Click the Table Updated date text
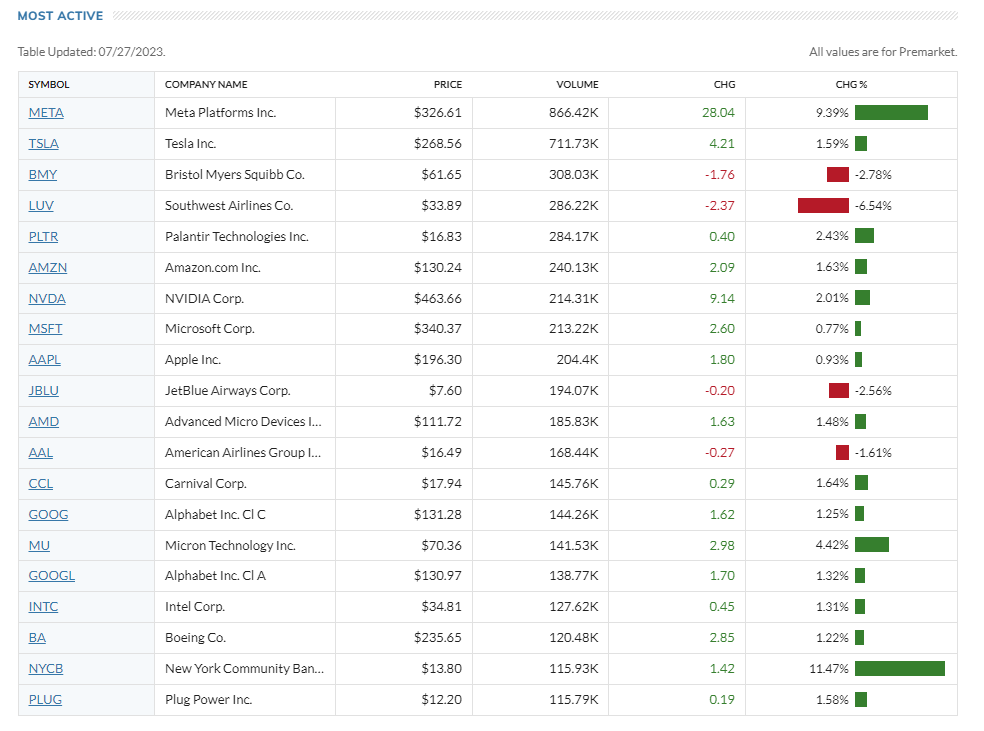Viewport: 984px width, 731px height. tap(92, 52)
